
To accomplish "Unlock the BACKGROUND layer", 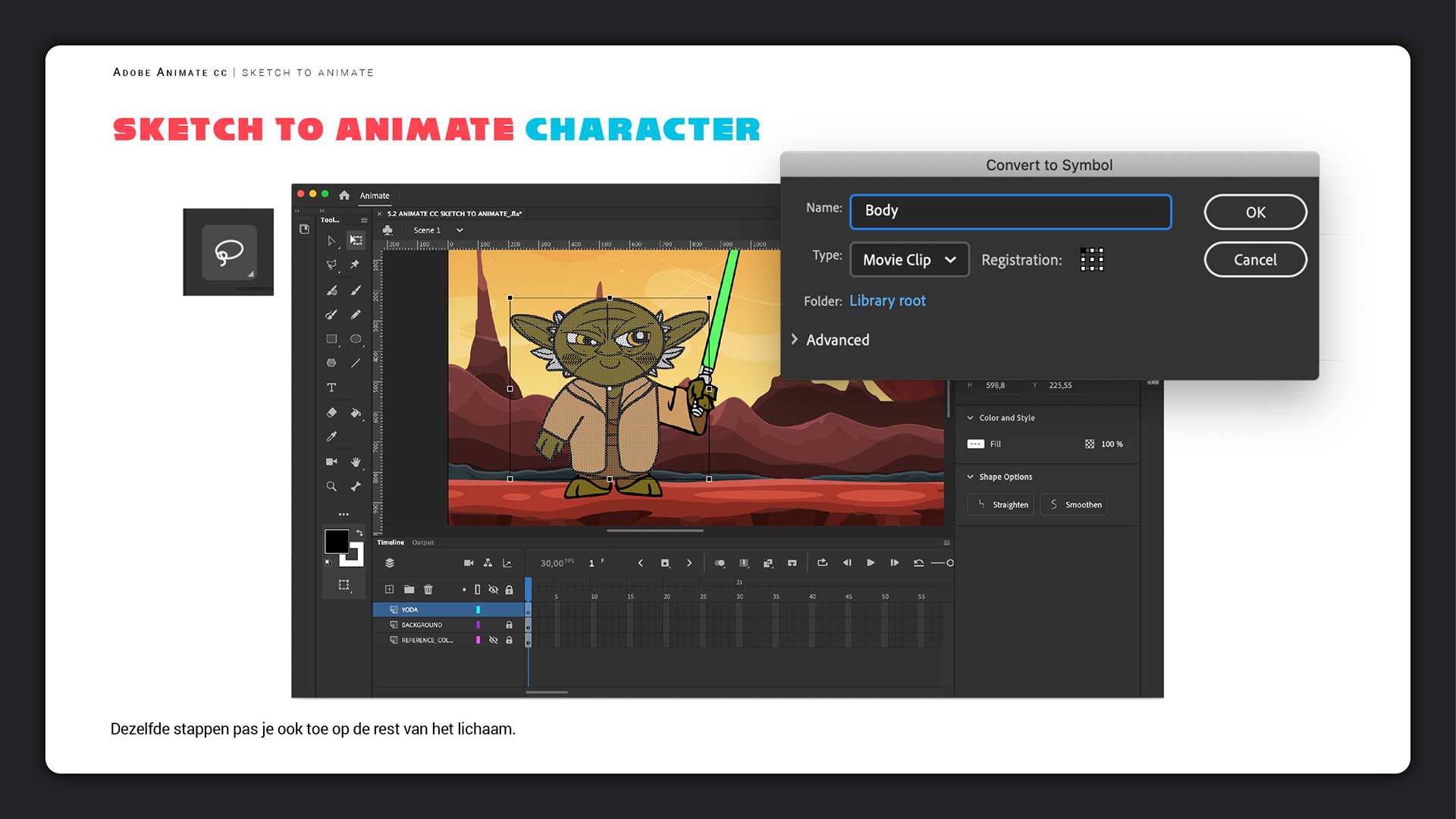I will pos(509,625).
